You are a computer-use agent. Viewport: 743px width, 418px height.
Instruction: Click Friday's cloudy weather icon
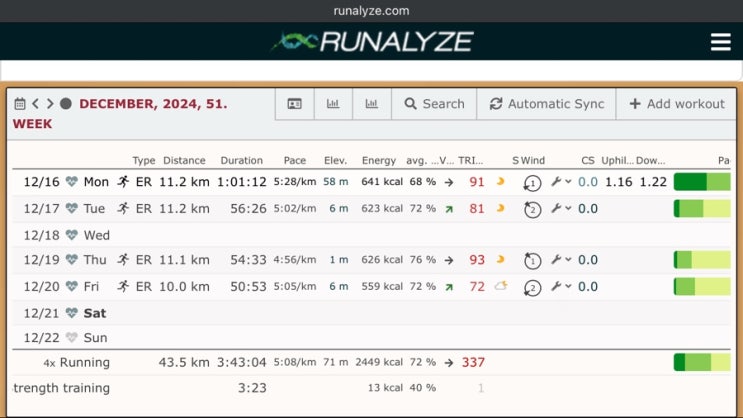(501, 286)
